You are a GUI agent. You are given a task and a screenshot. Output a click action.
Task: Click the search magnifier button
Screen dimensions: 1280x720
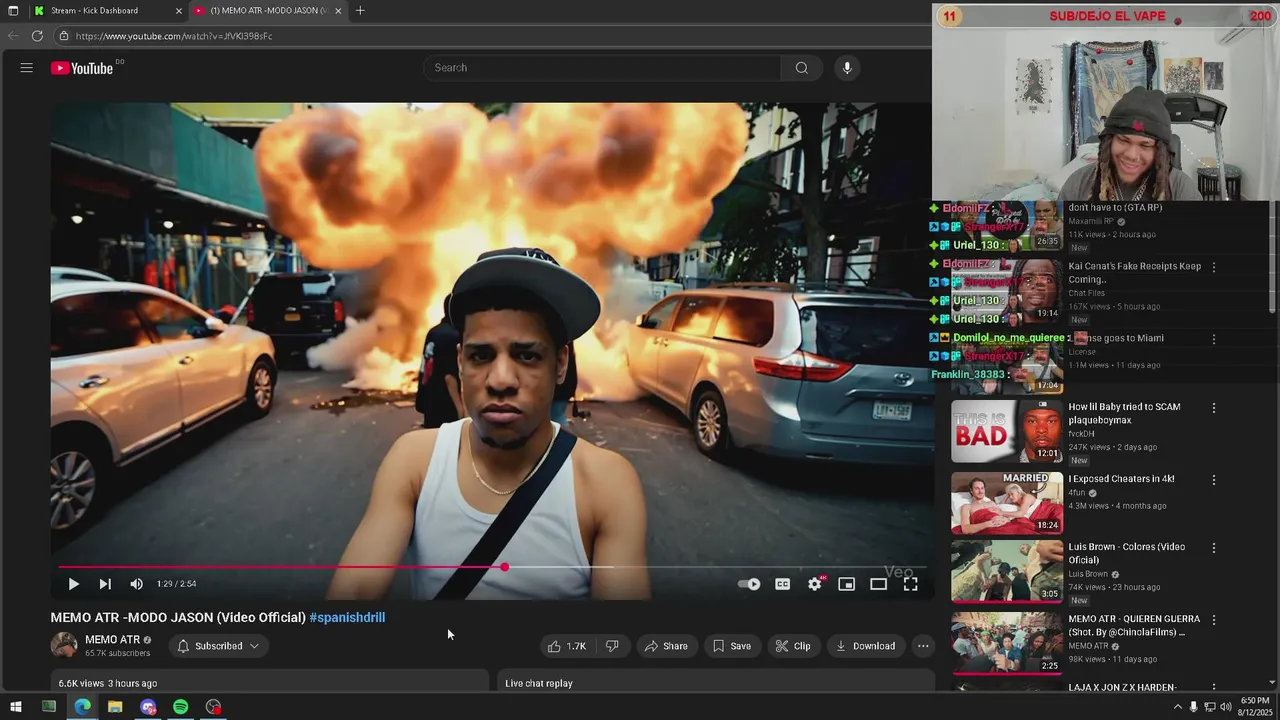click(x=801, y=68)
